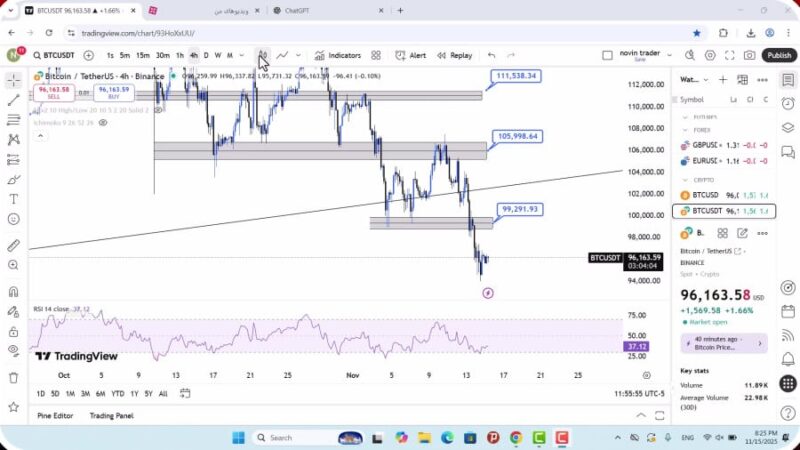Collapse the CRYPTO watchlist section

[685, 179]
